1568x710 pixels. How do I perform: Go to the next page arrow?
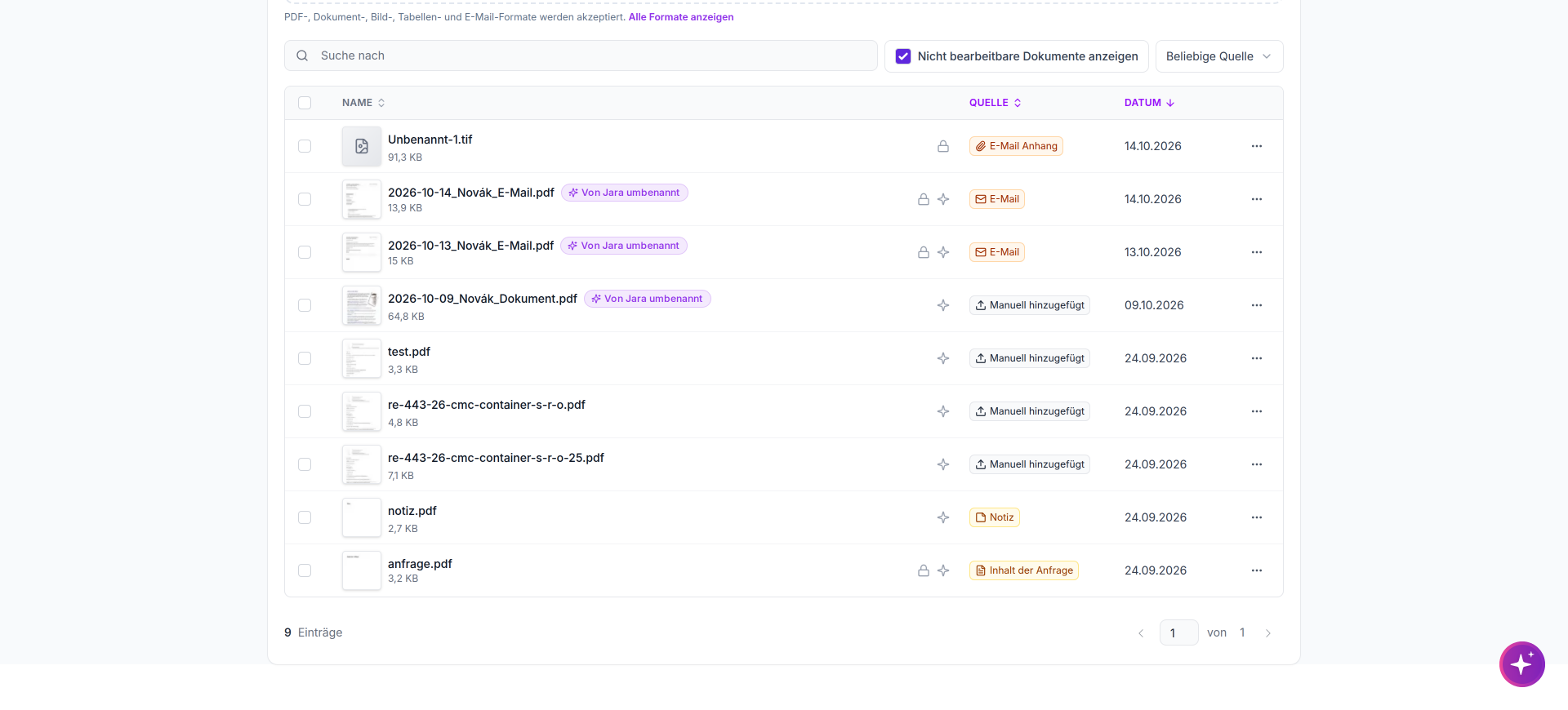click(1268, 633)
